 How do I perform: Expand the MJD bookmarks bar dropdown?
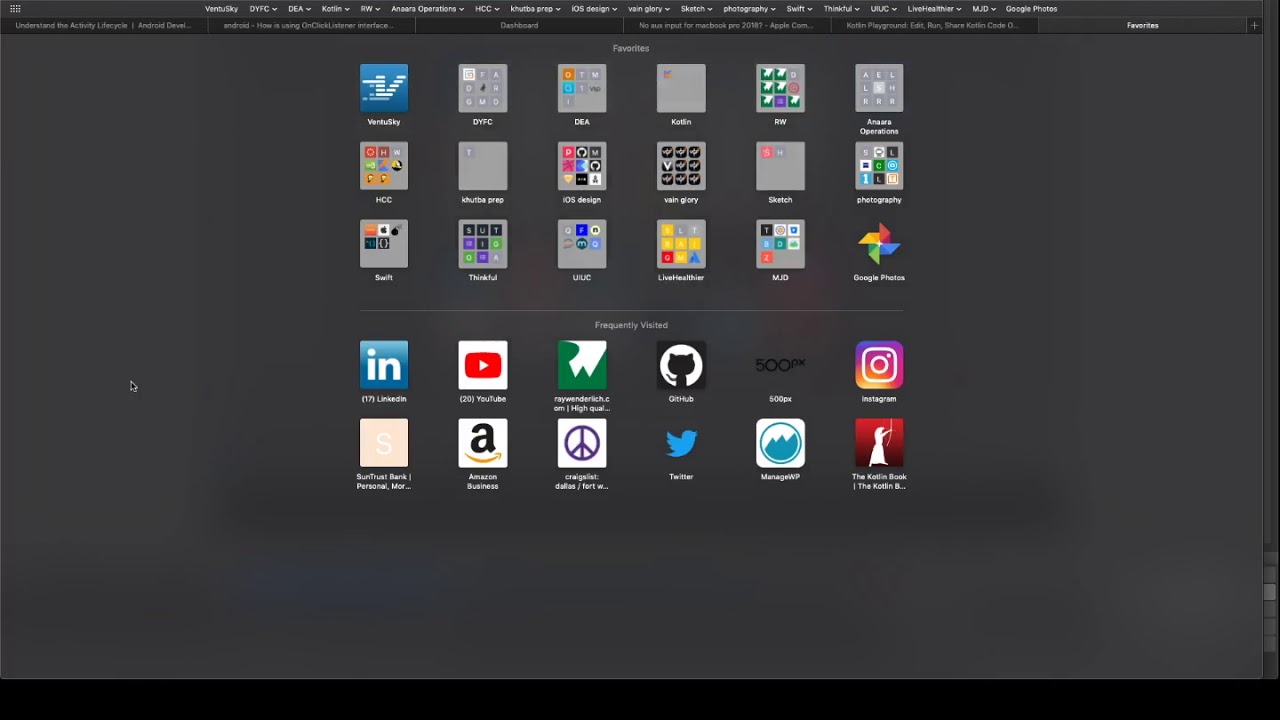984,9
